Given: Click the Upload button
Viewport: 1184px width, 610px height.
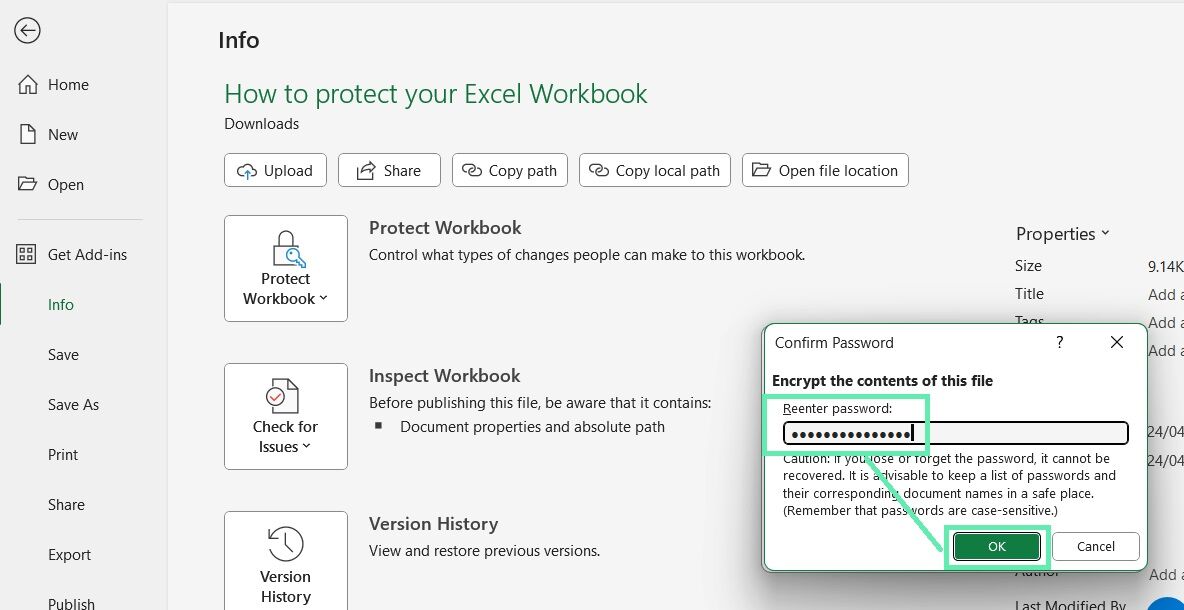Looking at the screenshot, I should (x=275, y=171).
